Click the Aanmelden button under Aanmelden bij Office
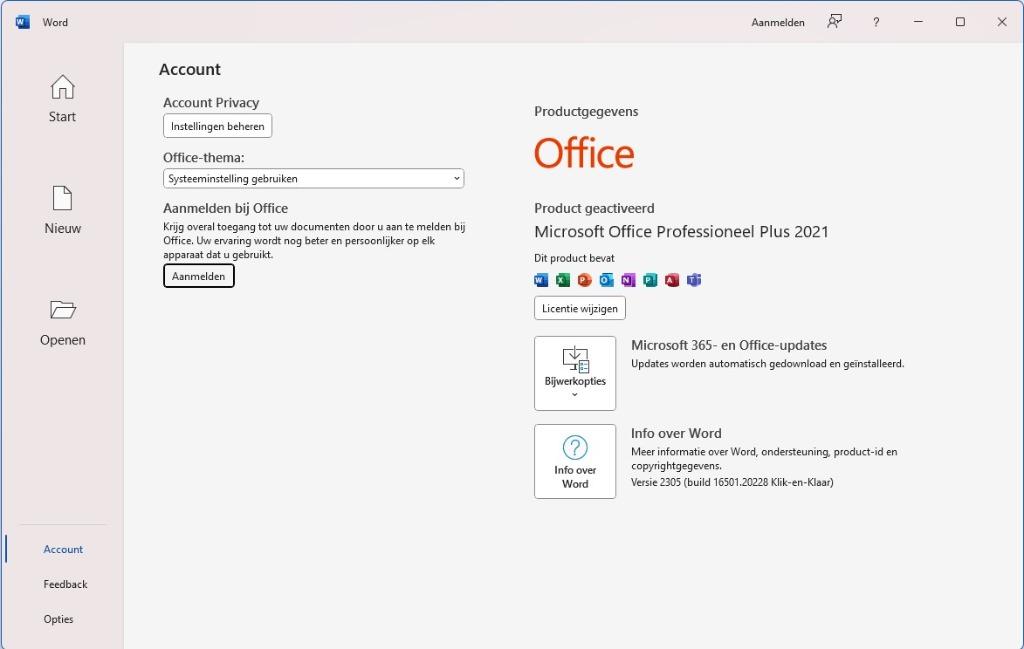1024x649 pixels. click(x=199, y=276)
